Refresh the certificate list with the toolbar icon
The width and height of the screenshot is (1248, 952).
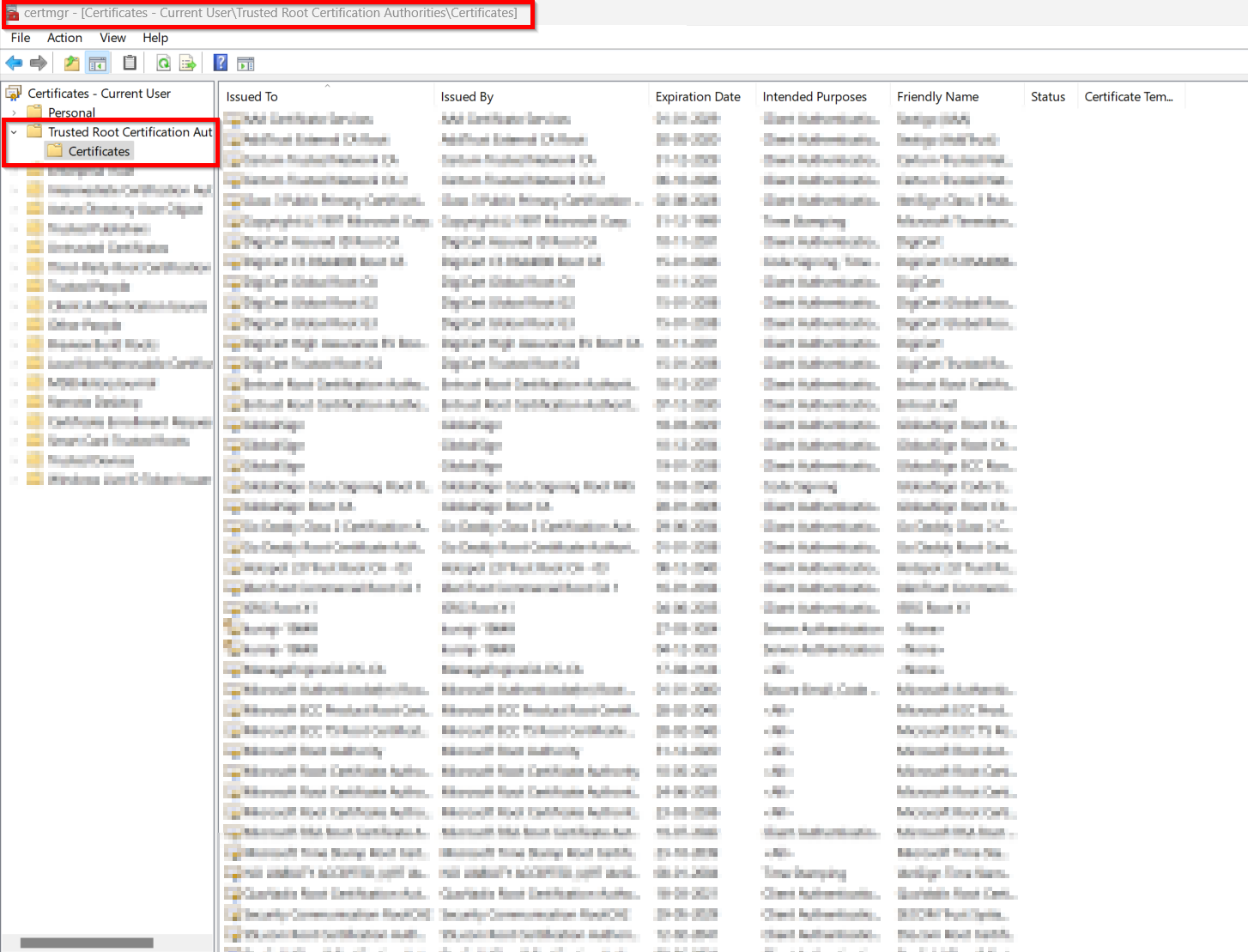click(163, 63)
